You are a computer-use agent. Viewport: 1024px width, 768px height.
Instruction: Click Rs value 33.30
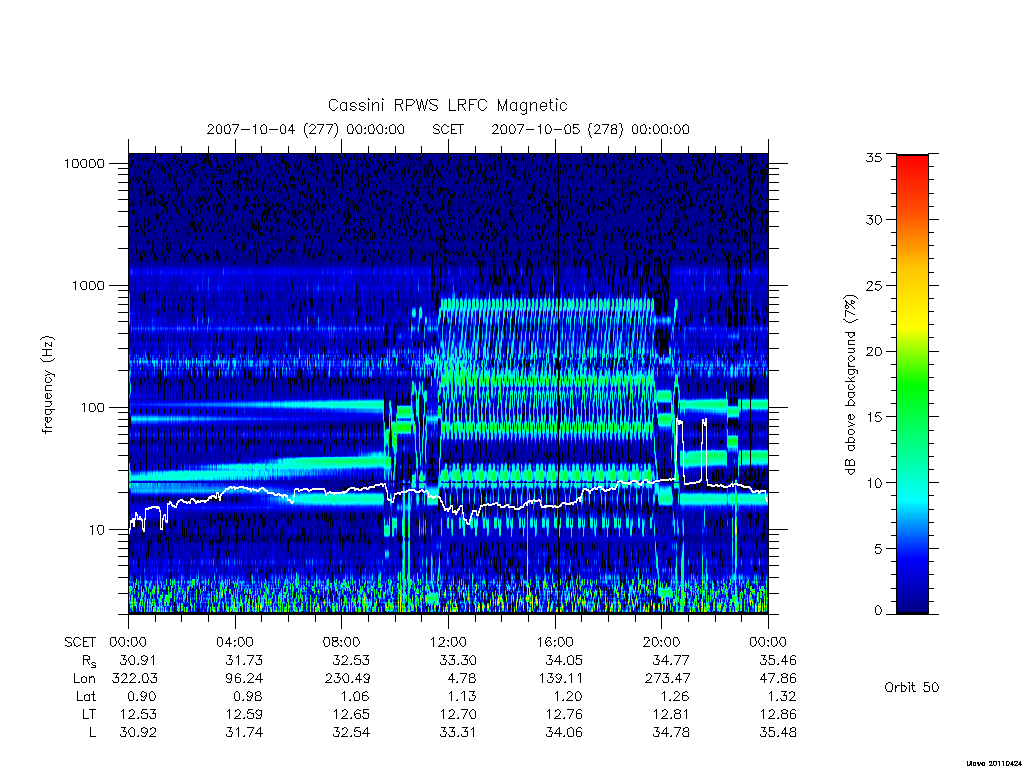tap(457, 660)
